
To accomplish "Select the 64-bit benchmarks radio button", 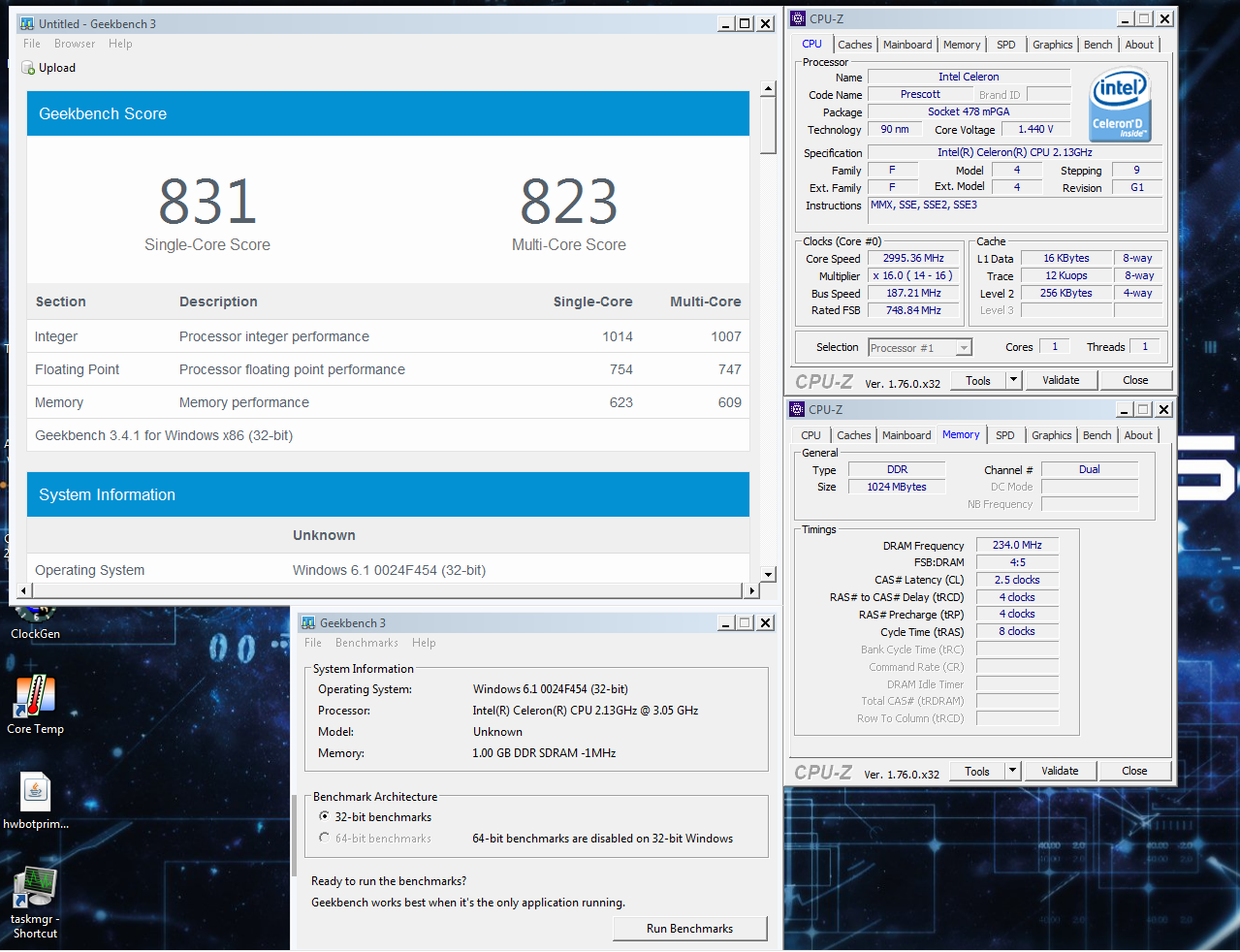I will (x=324, y=838).
